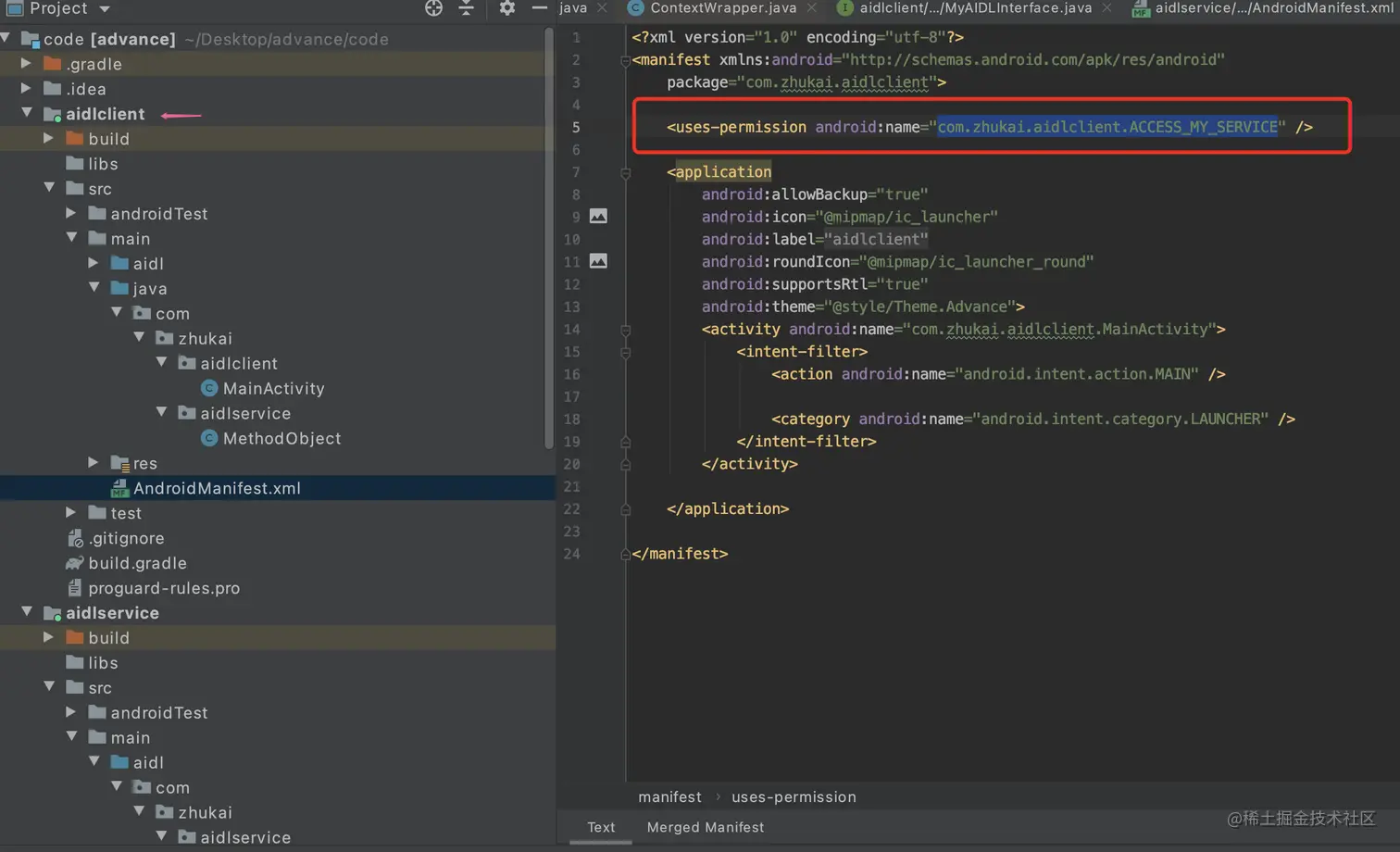The image size is (1400, 852).
Task: Click the locate-in-project target icon
Action: (x=433, y=8)
